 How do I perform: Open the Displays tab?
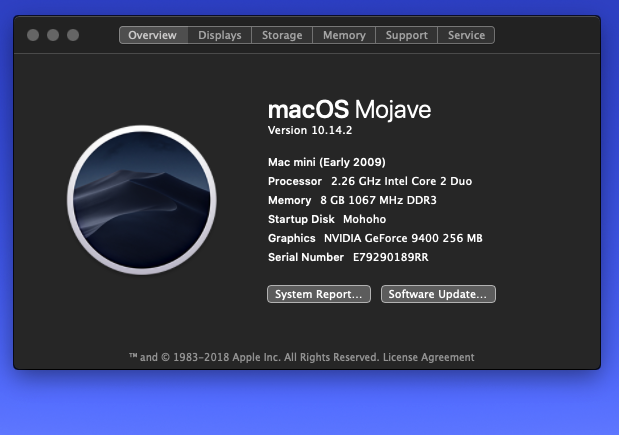click(x=219, y=35)
